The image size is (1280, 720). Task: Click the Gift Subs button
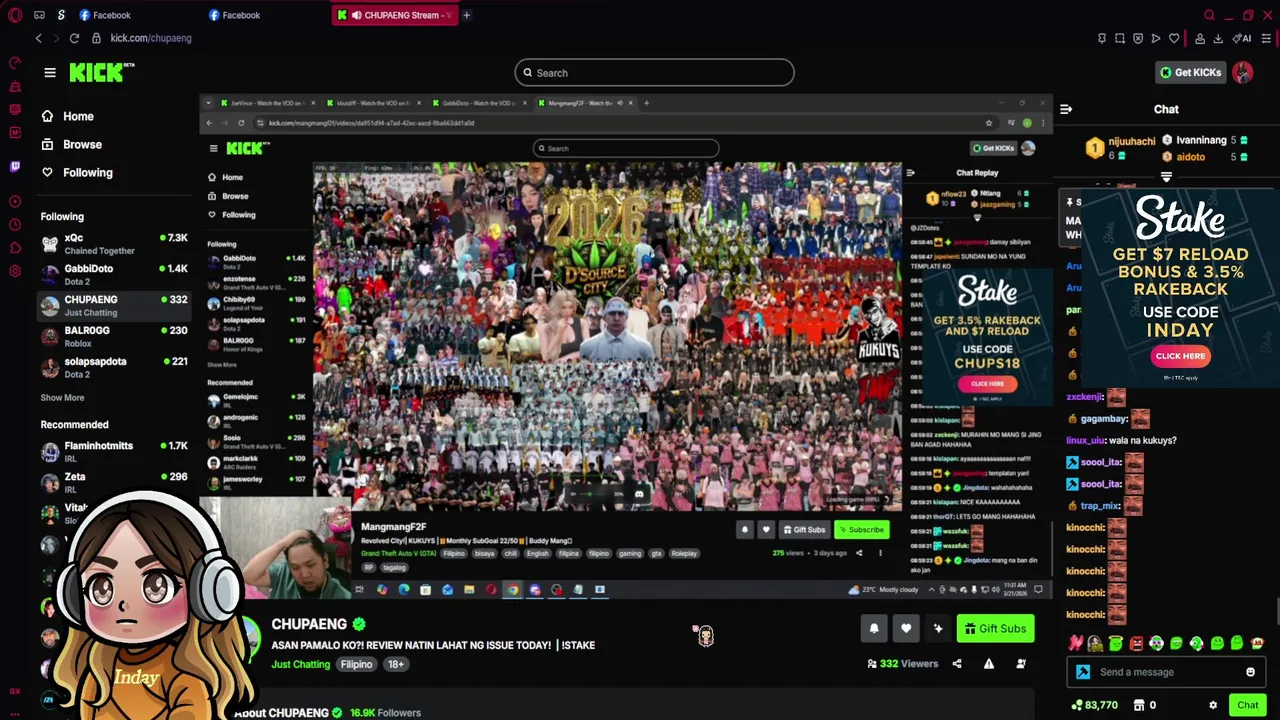coord(995,628)
